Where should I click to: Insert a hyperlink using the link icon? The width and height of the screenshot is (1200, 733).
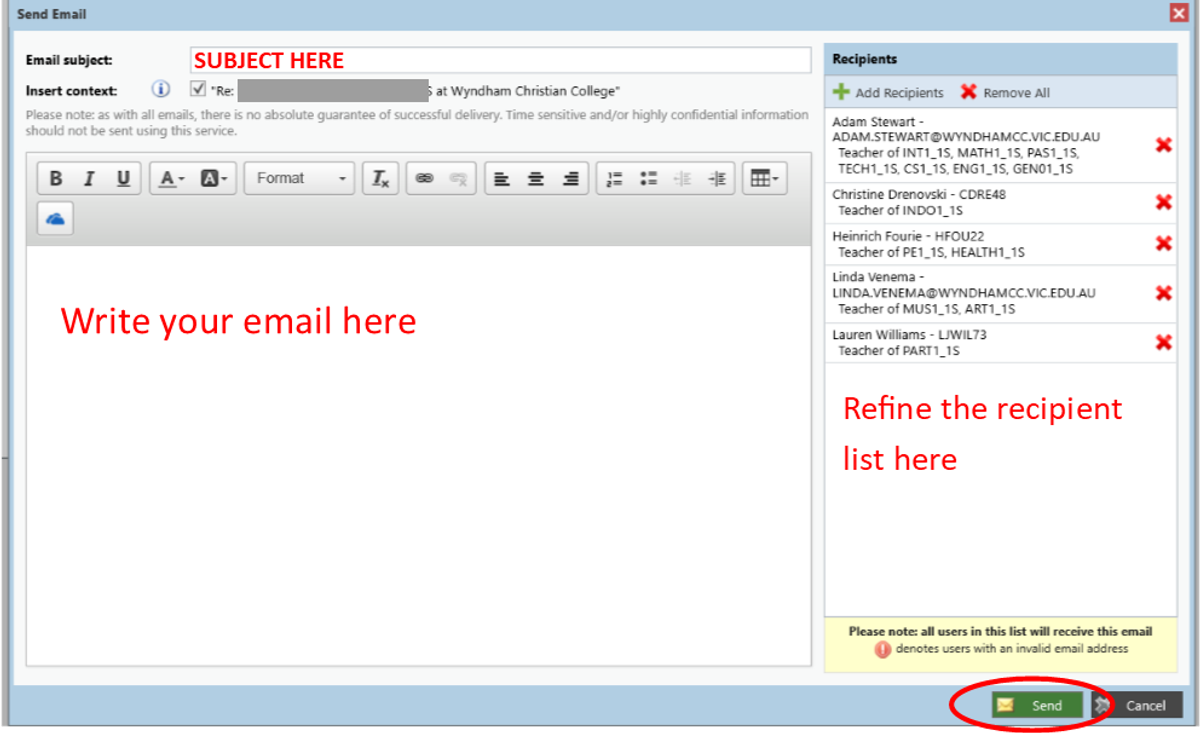(x=424, y=179)
